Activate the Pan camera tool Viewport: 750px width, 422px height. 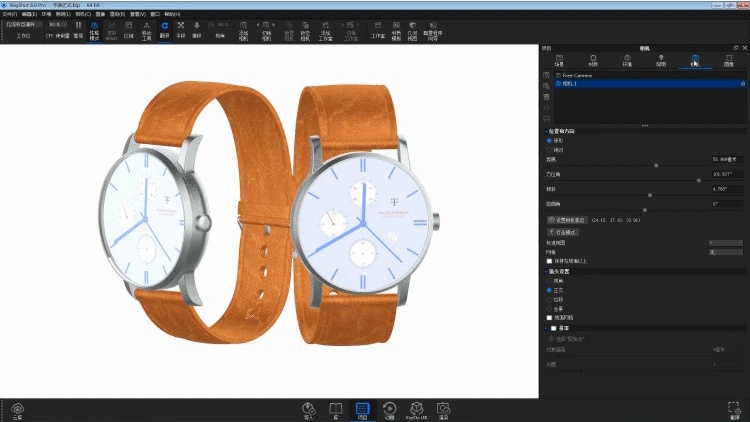click(181, 30)
